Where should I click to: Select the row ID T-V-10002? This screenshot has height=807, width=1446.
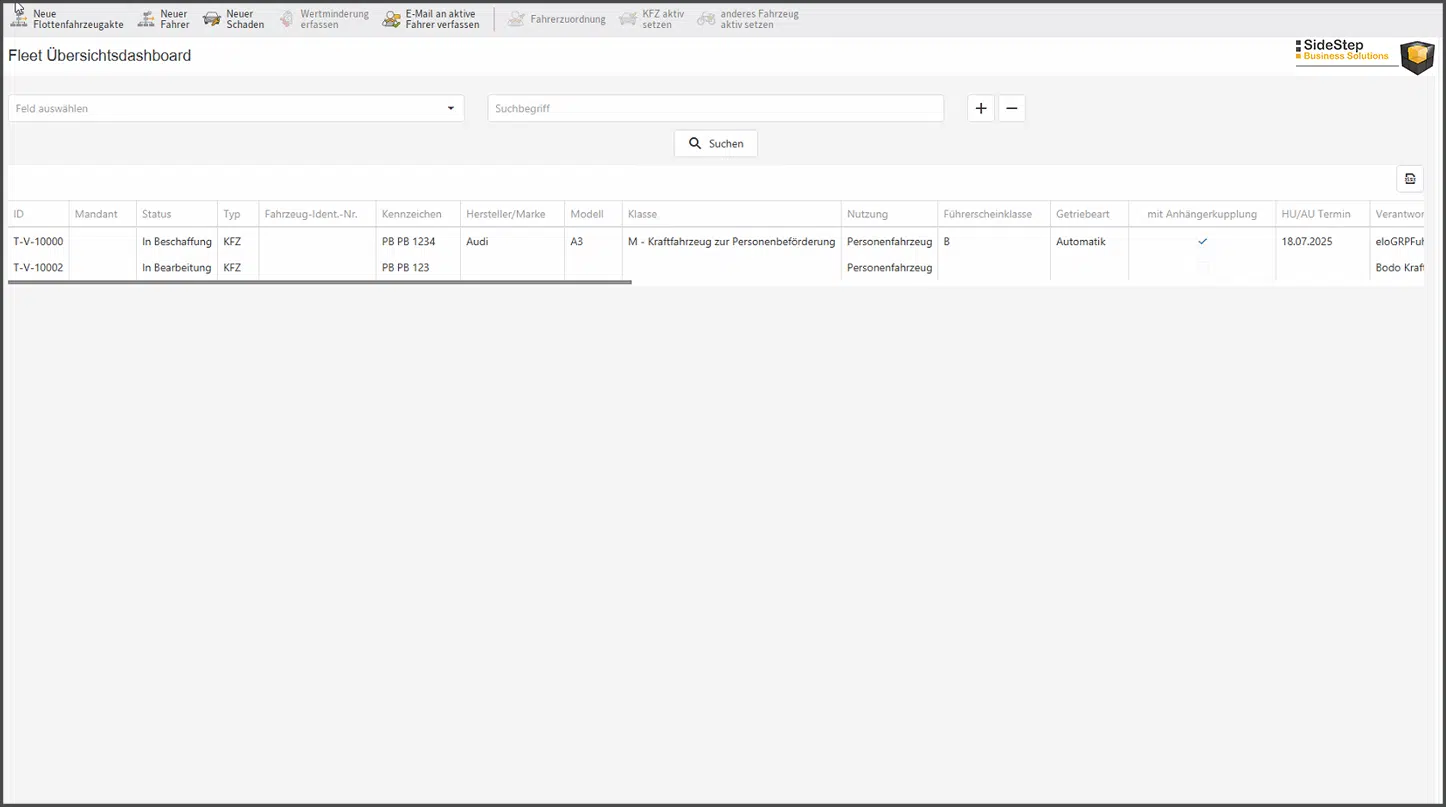pyautogui.click(x=38, y=267)
